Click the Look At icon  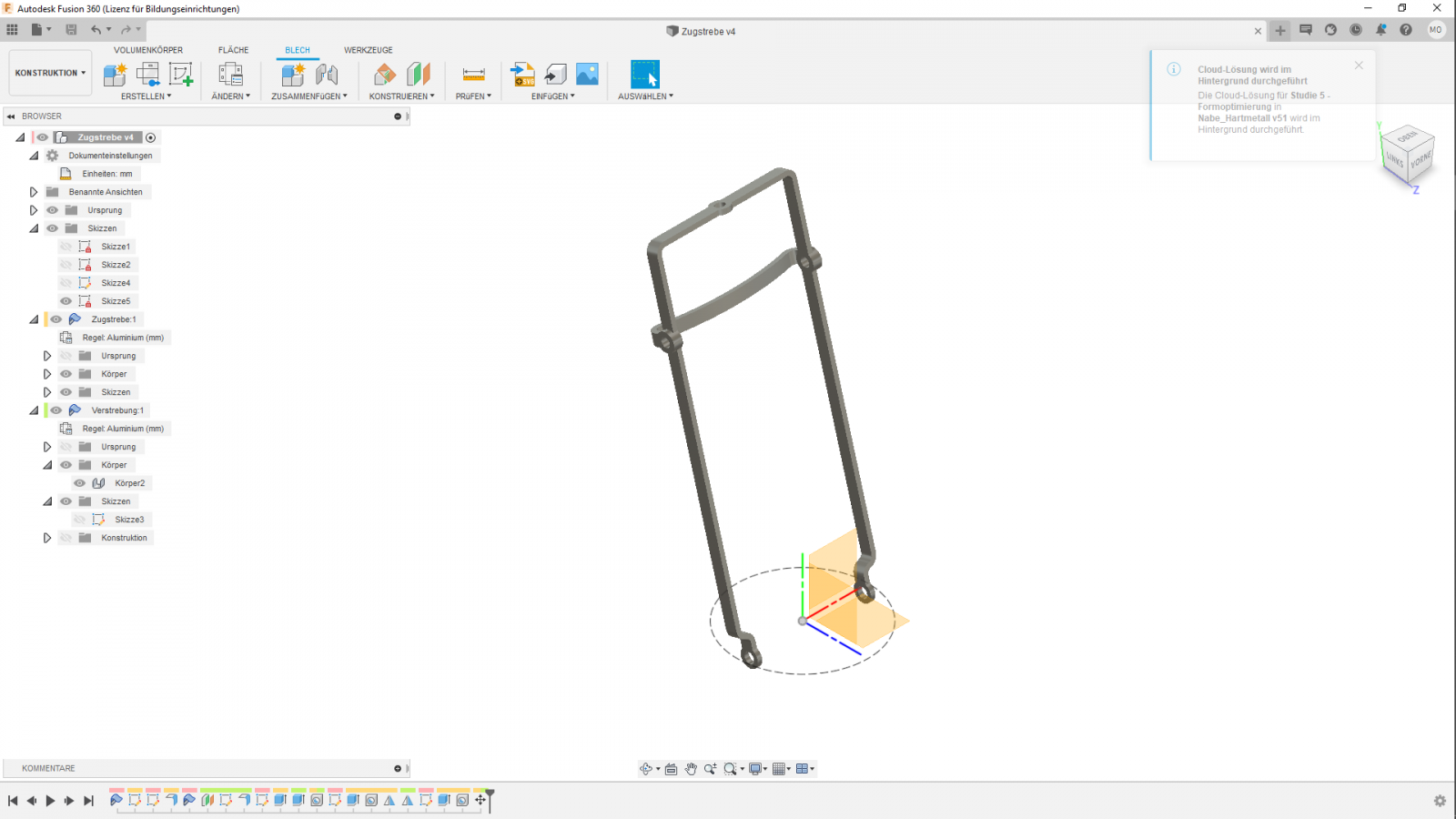click(x=672, y=769)
